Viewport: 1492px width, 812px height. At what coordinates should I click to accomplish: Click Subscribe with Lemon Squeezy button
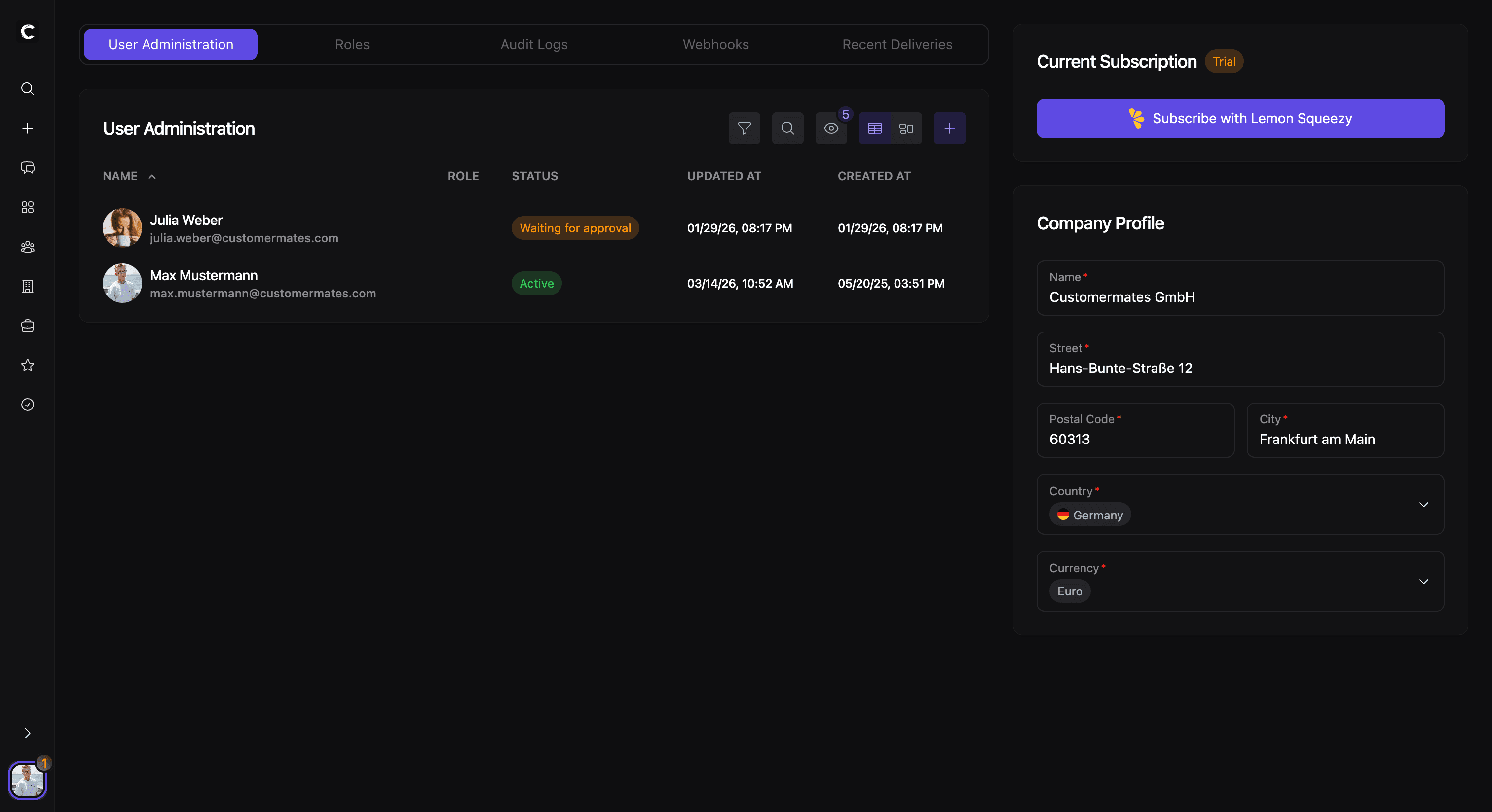pyautogui.click(x=1240, y=118)
